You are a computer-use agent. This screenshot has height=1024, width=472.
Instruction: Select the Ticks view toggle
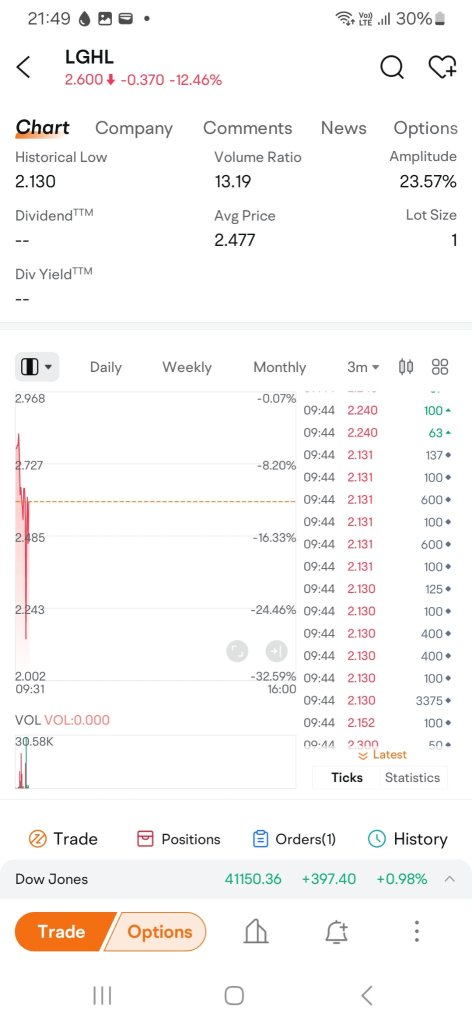pyautogui.click(x=347, y=777)
